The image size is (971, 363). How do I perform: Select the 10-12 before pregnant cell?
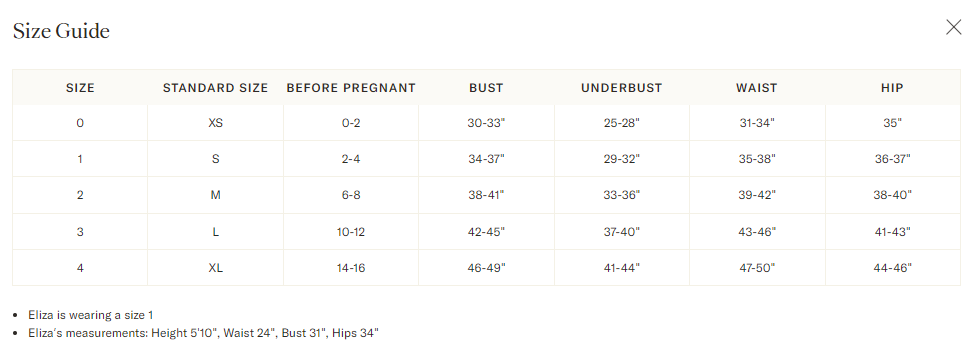pos(351,232)
